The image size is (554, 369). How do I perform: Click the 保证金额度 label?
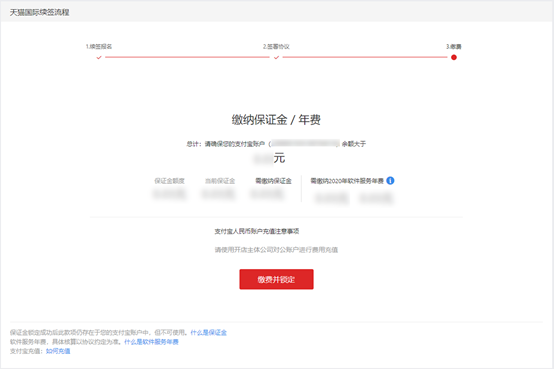[x=170, y=181]
